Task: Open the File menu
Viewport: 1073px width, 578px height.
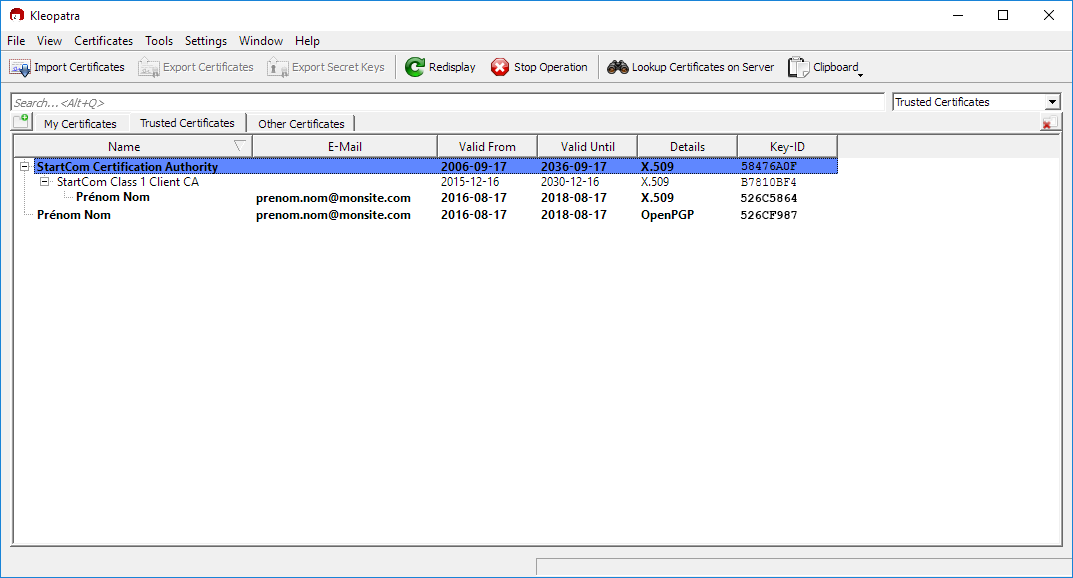Action: coord(16,41)
